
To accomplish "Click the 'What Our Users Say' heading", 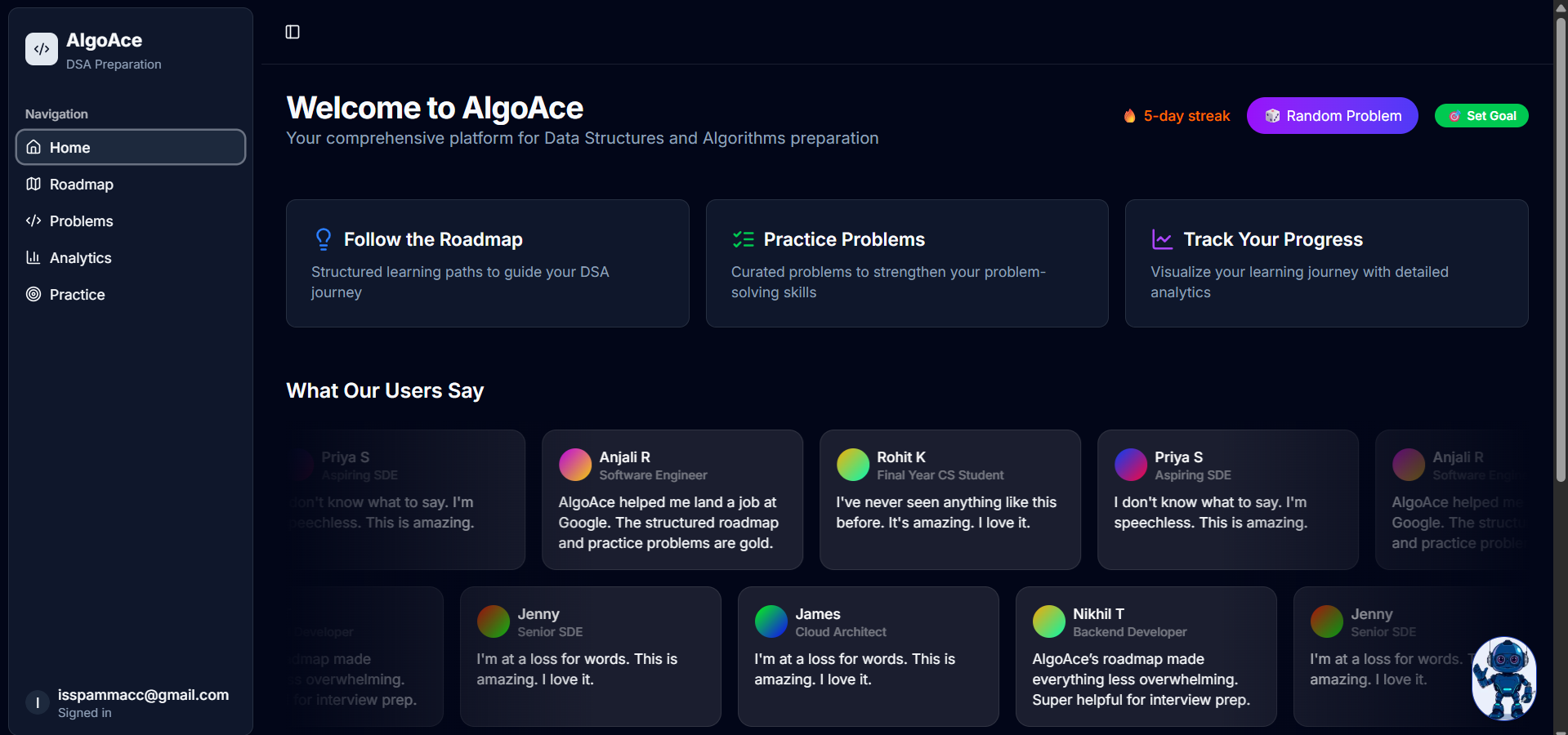I will pos(385,390).
